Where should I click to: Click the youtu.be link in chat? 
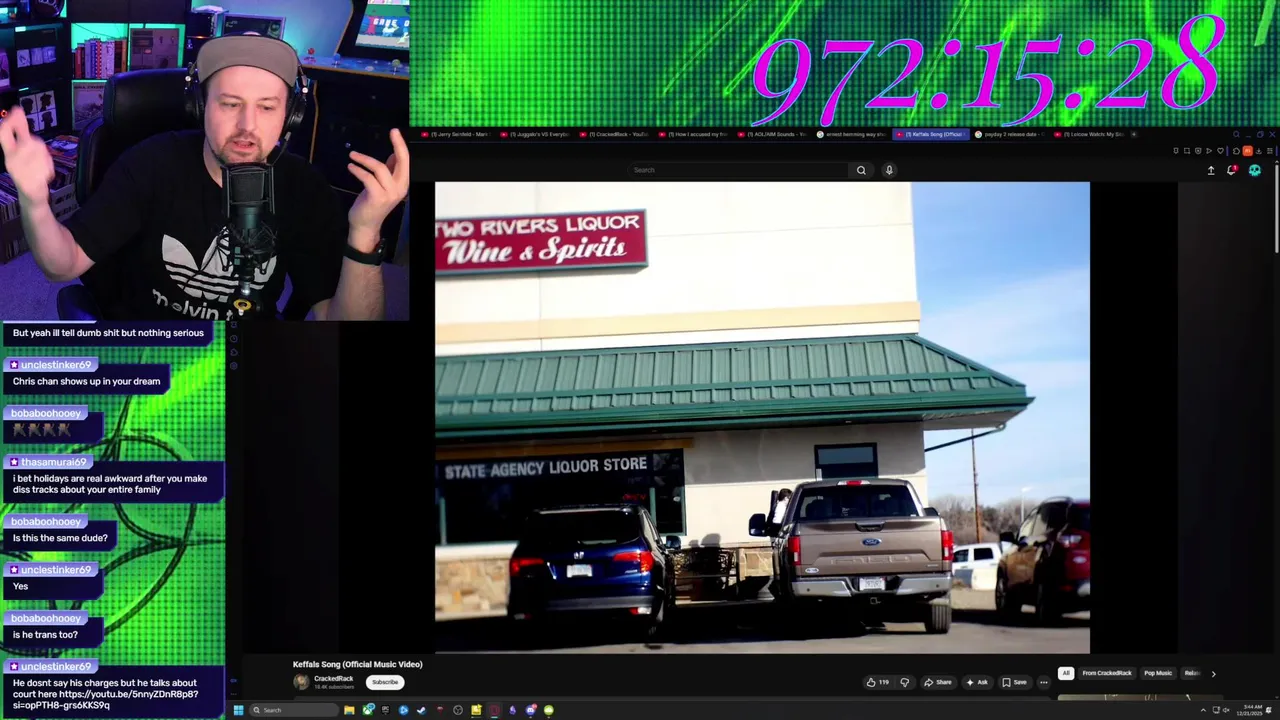[x=105, y=699]
